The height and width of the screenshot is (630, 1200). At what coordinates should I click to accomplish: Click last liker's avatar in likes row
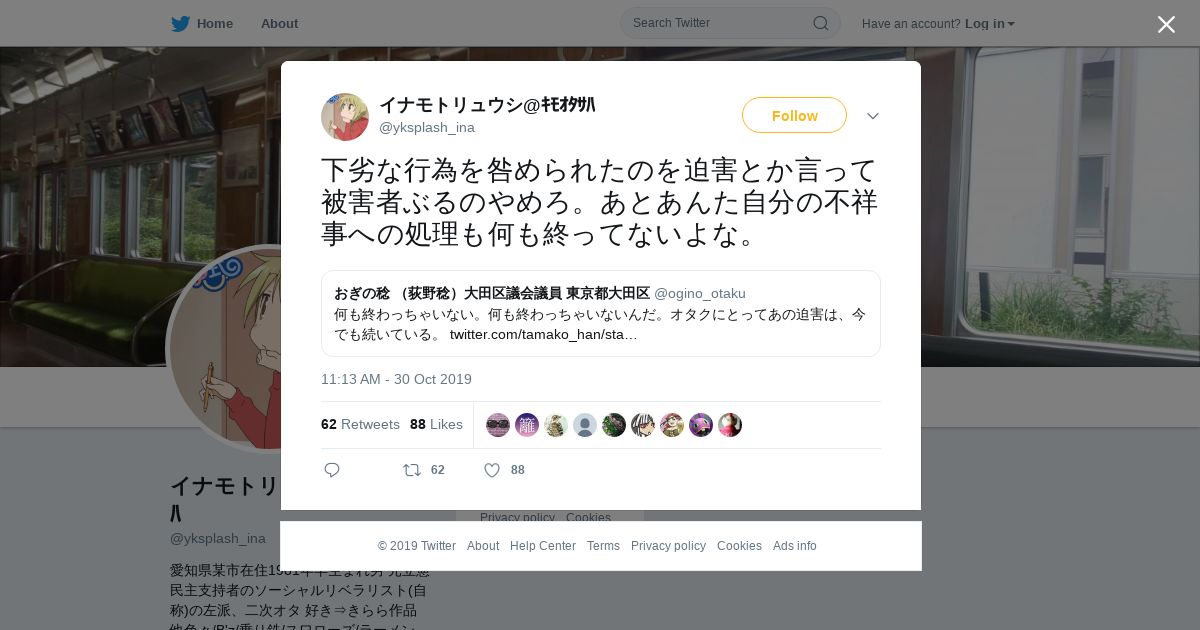click(x=730, y=425)
